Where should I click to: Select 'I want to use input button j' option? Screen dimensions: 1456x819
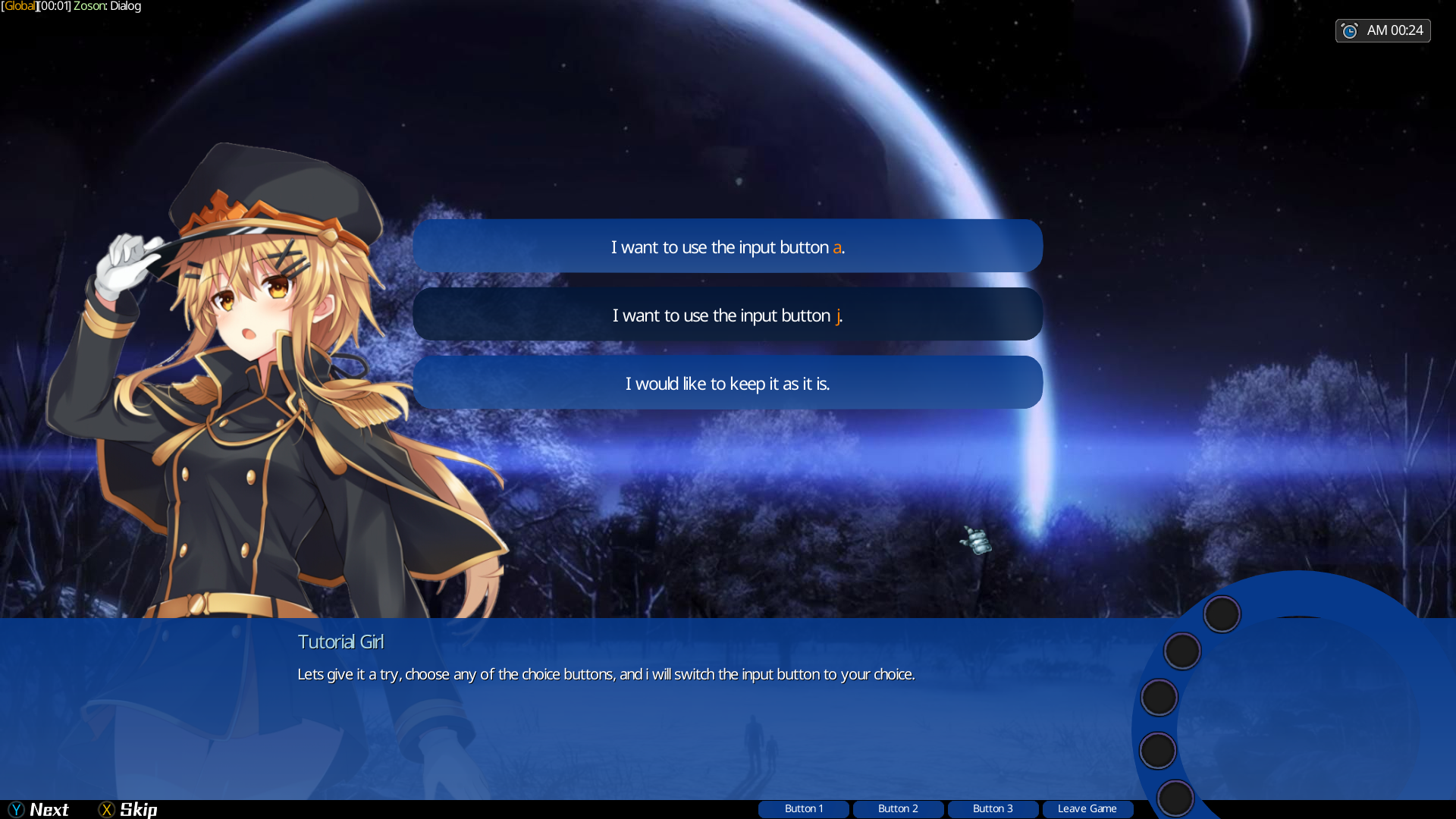coord(728,314)
